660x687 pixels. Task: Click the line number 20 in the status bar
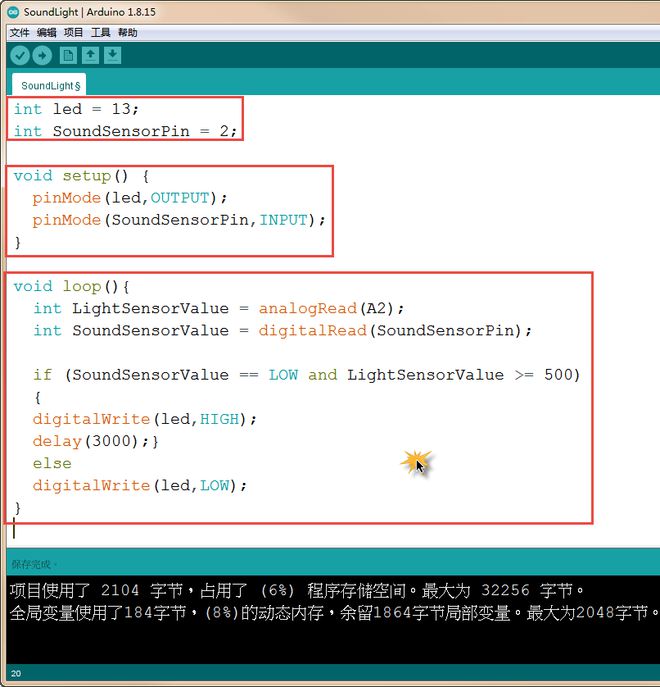[16, 673]
